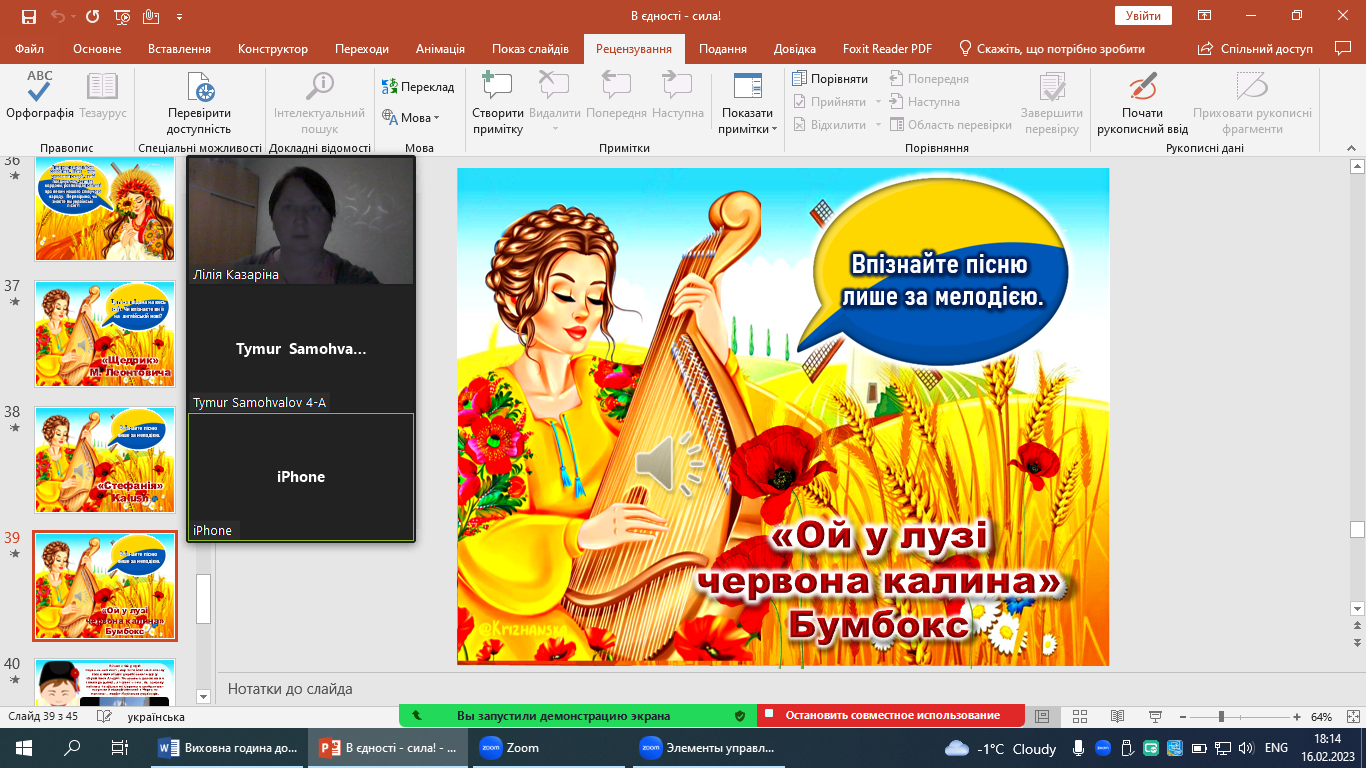
Task: Switch to Normal view in status bar
Action: (1042, 717)
